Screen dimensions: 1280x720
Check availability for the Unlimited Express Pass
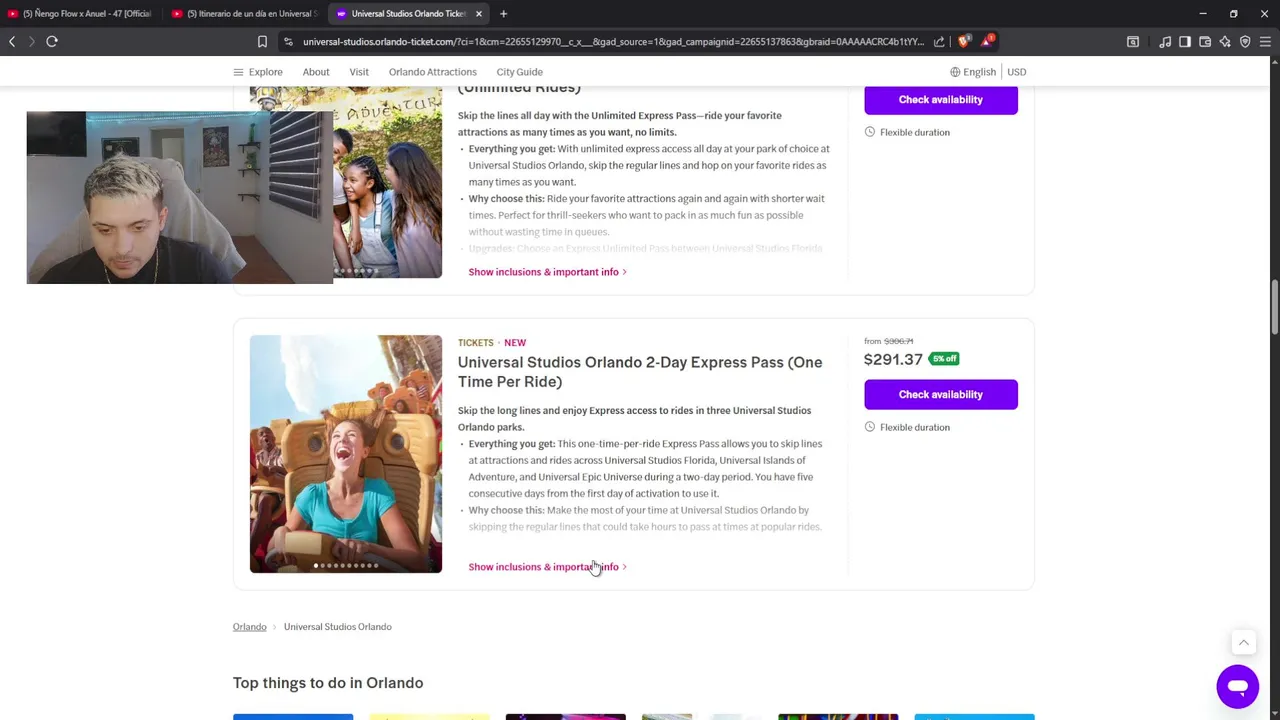click(941, 99)
